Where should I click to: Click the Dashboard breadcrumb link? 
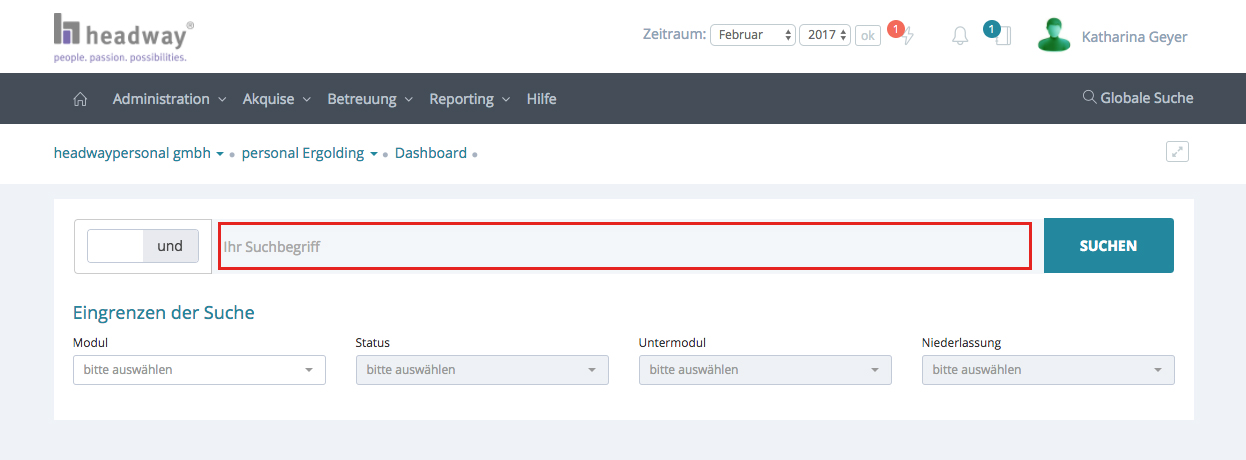[x=430, y=153]
